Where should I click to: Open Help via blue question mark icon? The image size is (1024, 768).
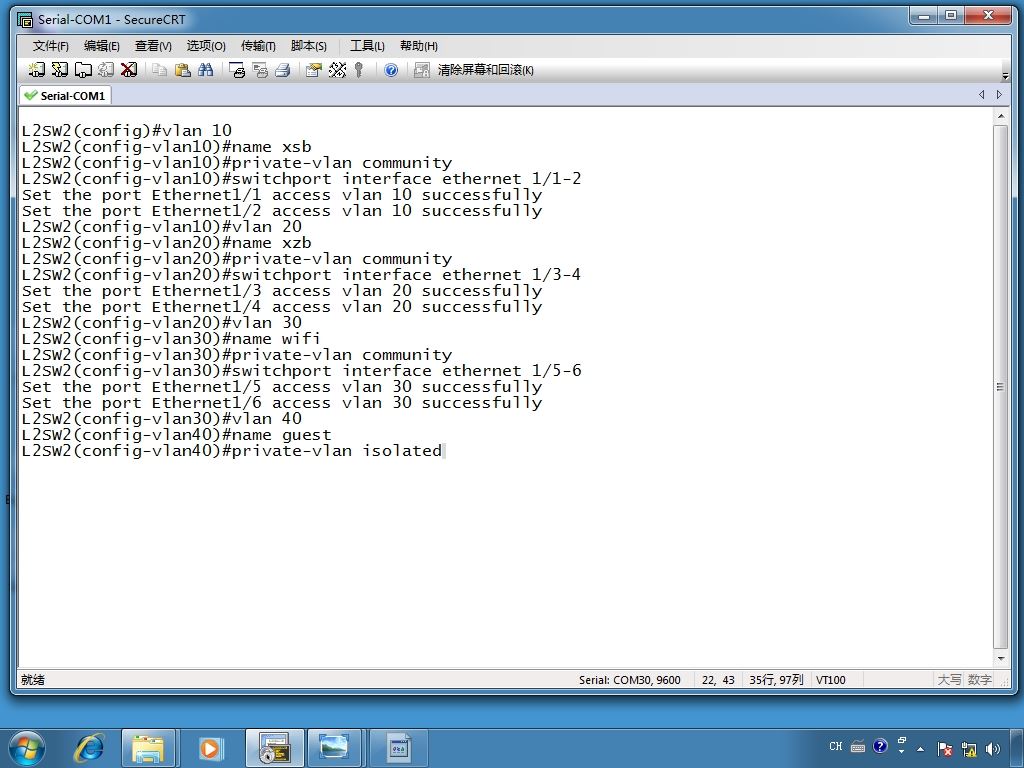(391, 70)
